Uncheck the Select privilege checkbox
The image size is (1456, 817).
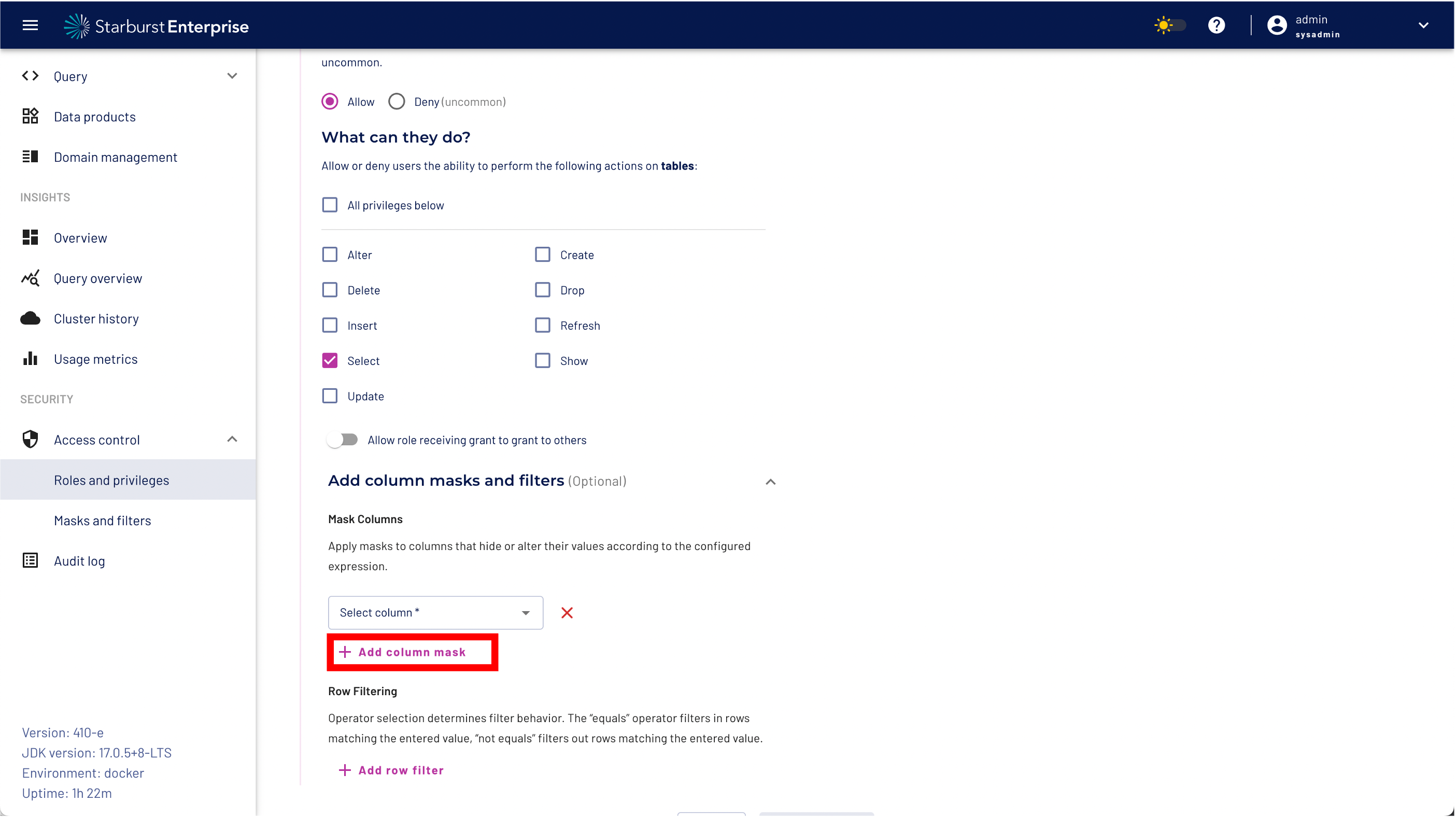330,361
